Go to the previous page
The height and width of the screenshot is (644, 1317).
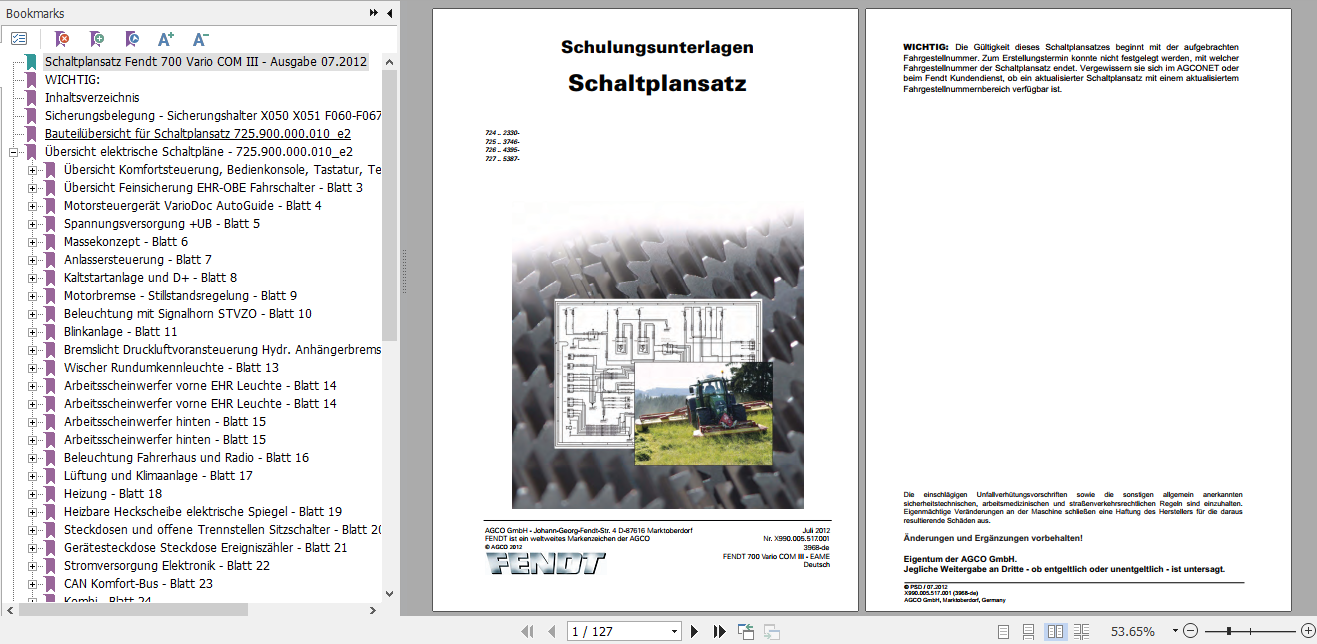point(551,631)
